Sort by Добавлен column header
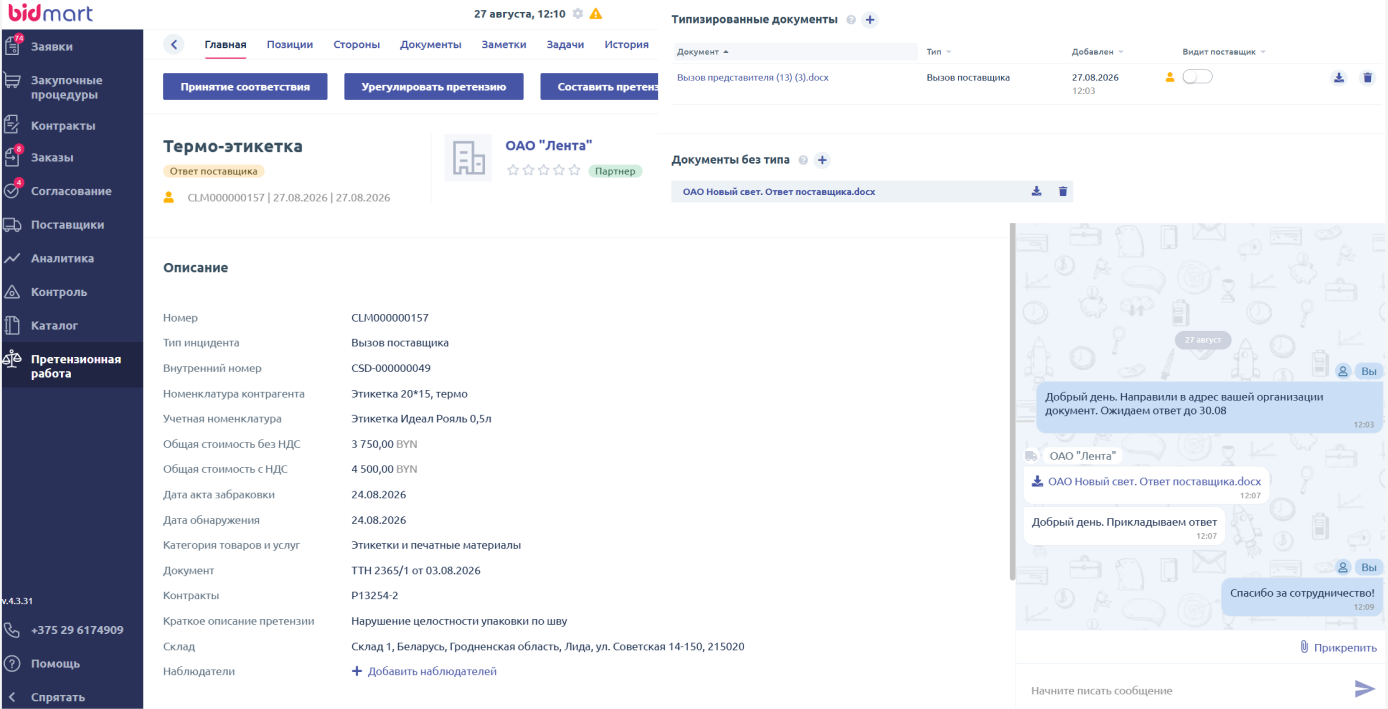The height and width of the screenshot is (709, 1388). pos(1097,51)
